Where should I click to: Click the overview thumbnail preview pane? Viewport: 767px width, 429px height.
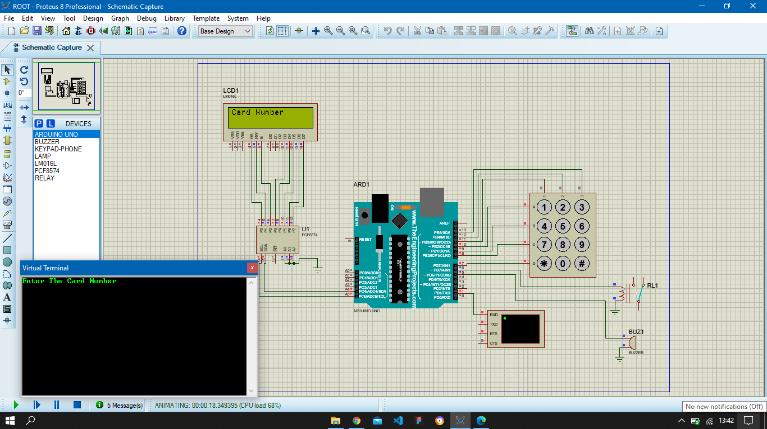[x=66, y=86]
